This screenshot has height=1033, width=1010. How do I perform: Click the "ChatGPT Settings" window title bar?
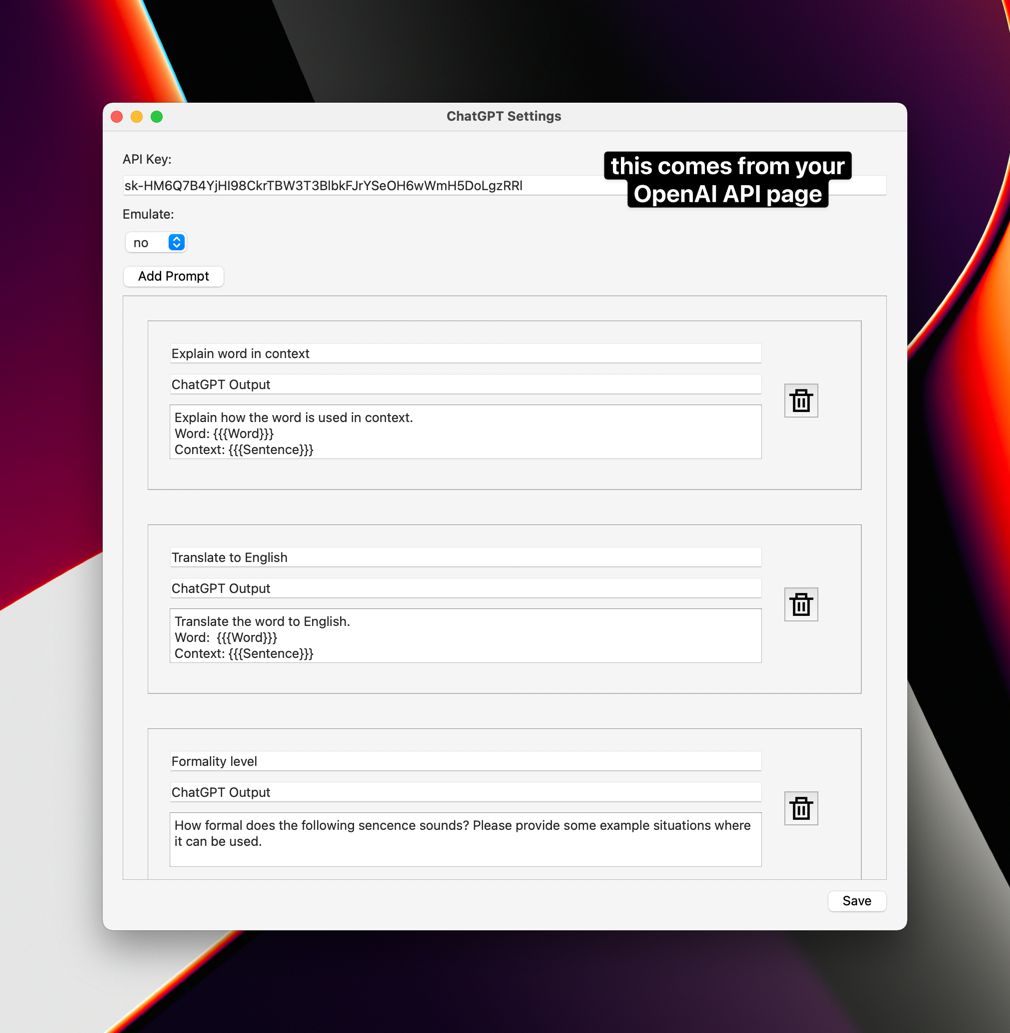tap(504, 117)
